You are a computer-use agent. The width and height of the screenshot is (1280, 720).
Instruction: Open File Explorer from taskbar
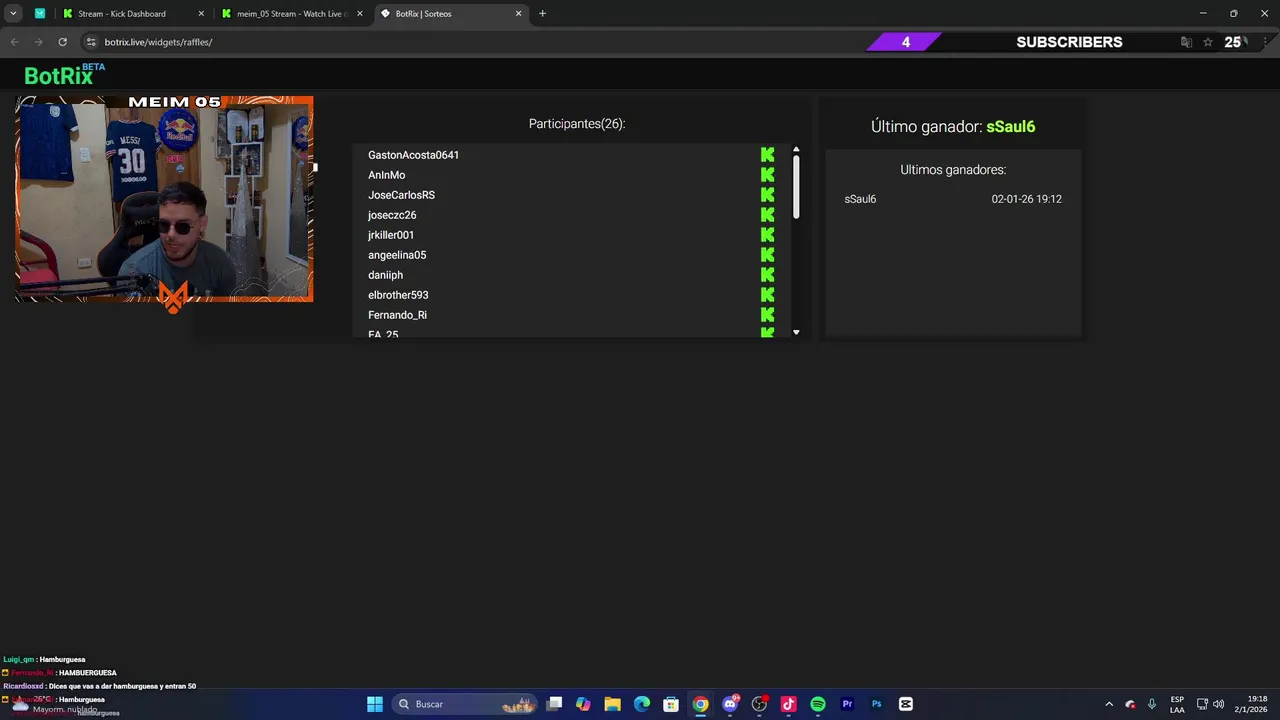[612, 704]
